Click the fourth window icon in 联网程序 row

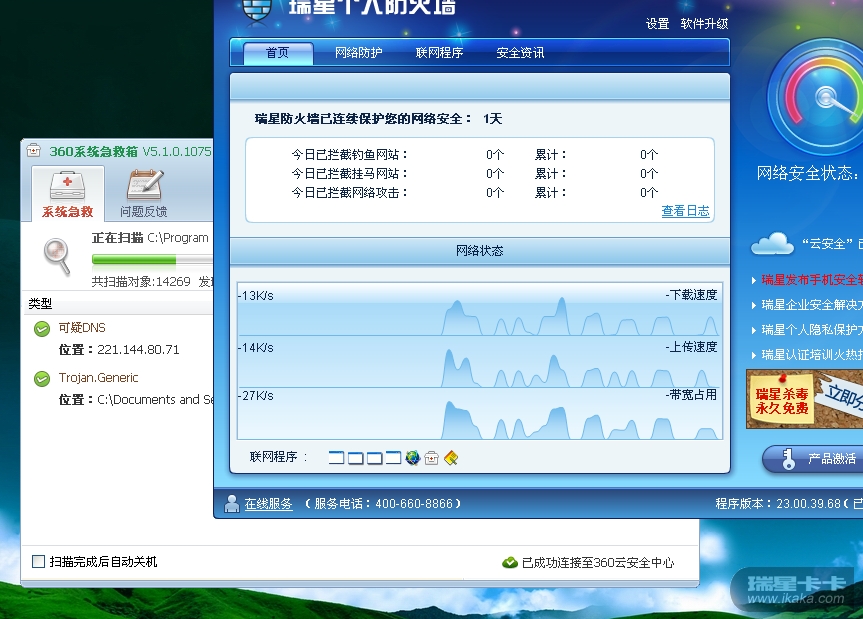393,457
